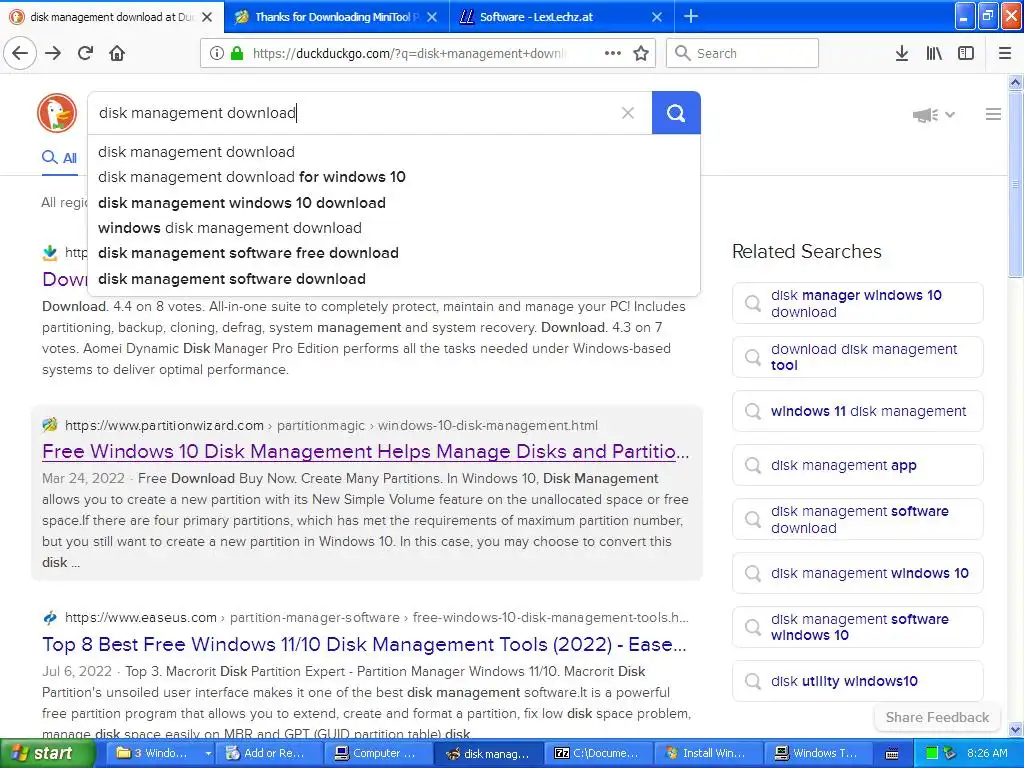This screenshot has width=1024, height=768.
Task: Search related 'disk management windows 10'
Action: coord(857,573)
